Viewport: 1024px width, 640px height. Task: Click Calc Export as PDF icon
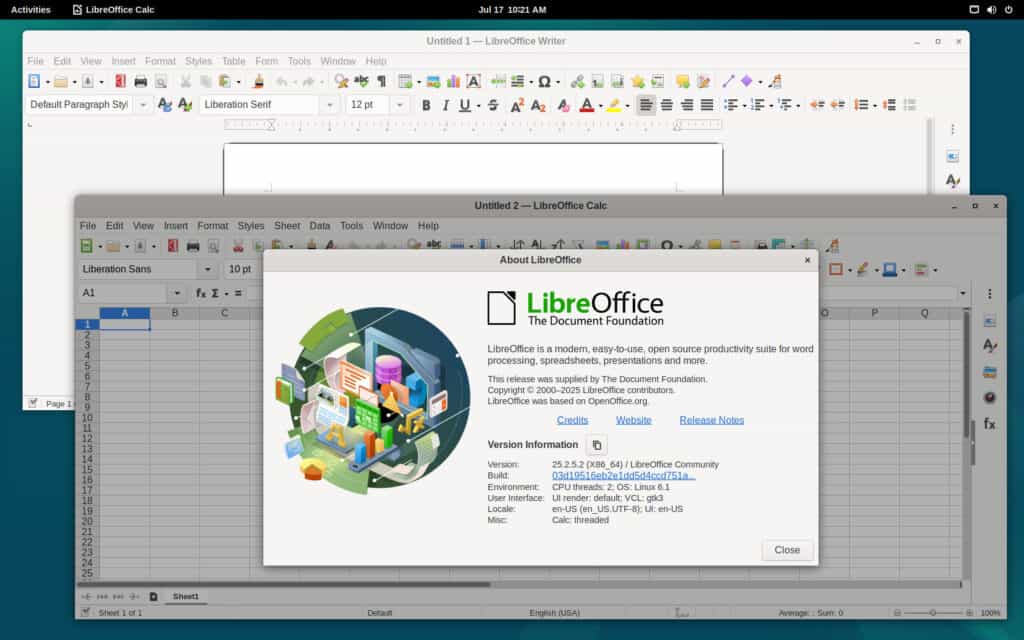pyautogui.click(x=172, y=246)
